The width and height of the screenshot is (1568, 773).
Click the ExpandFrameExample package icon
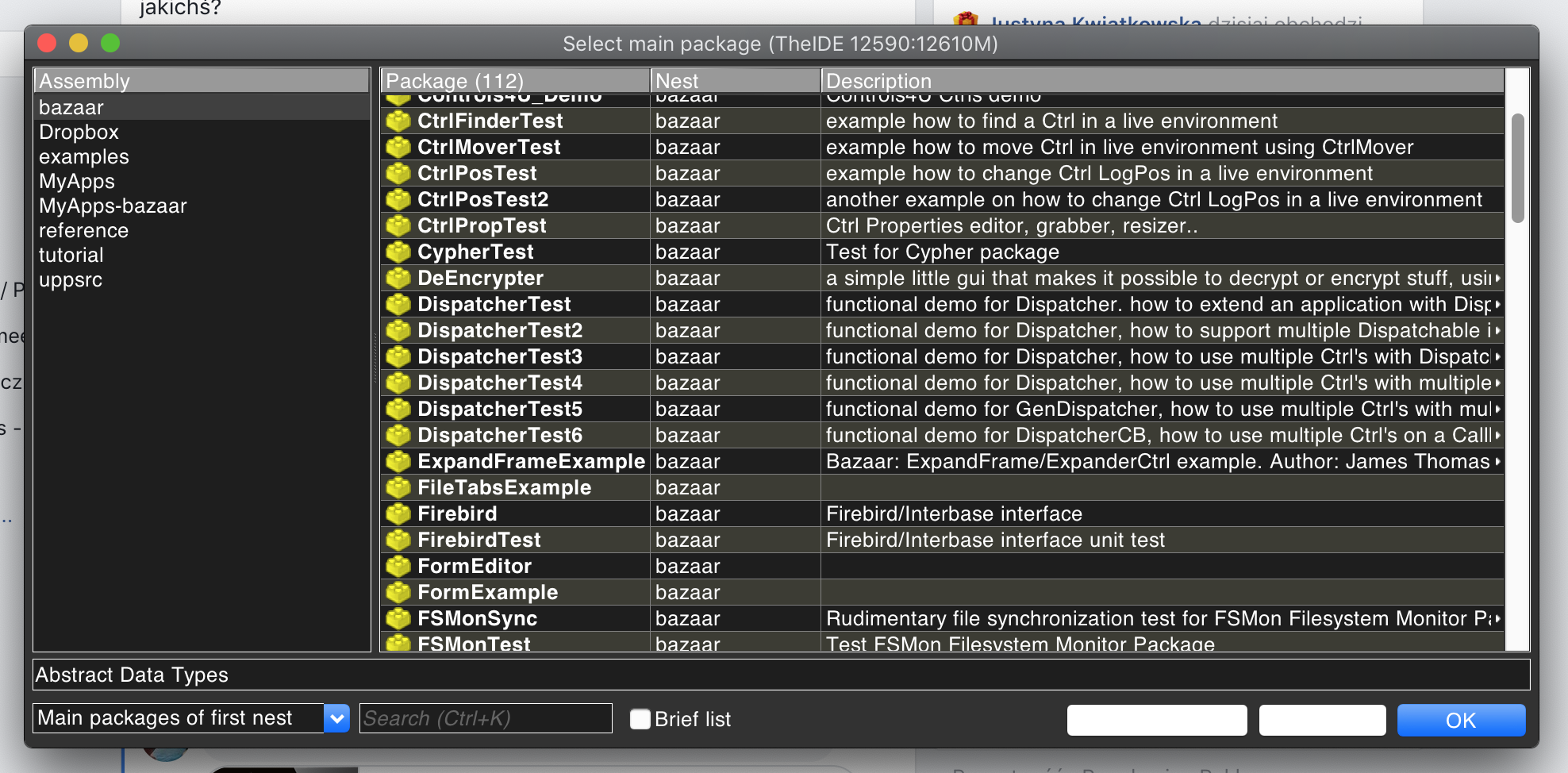[x=398, y=462]
